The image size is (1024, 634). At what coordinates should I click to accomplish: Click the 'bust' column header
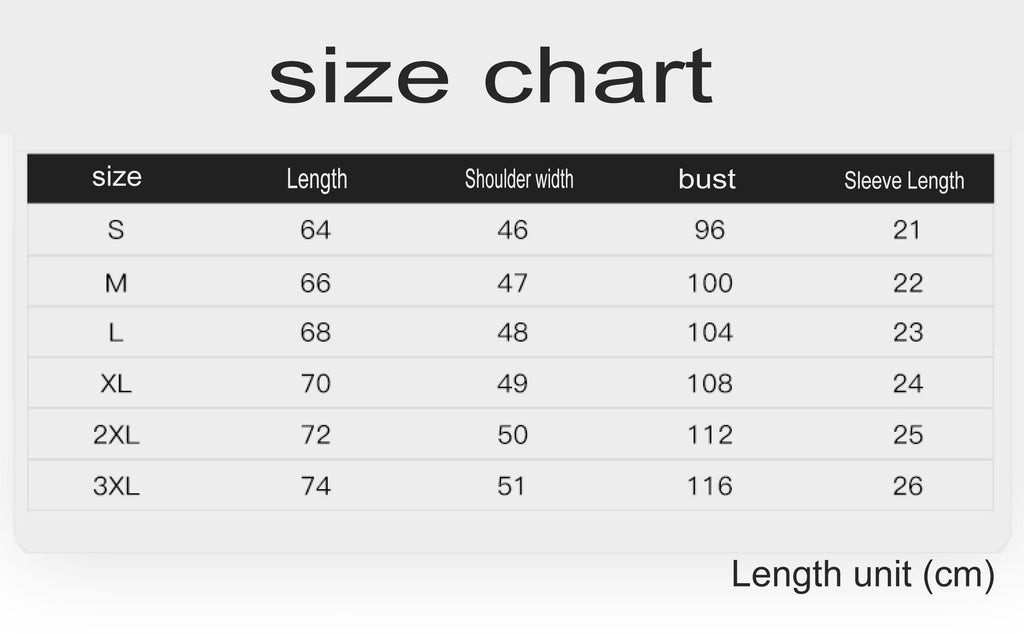click(707, 179)
